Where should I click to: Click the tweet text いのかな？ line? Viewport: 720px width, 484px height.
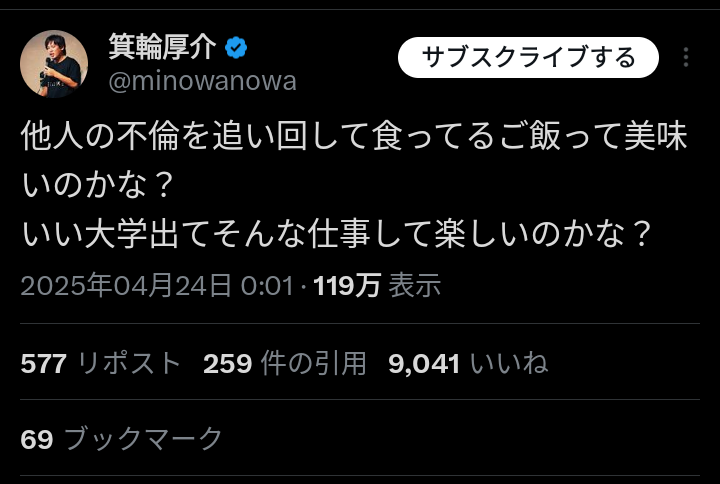97,185
